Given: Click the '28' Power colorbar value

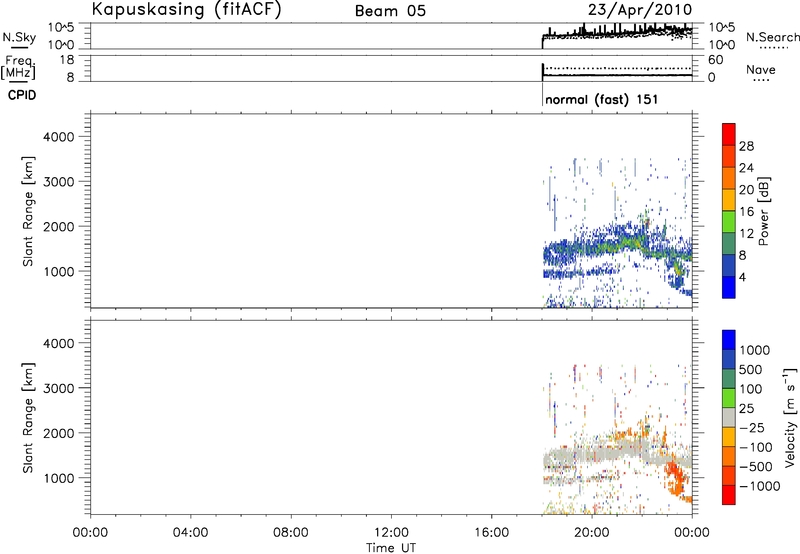Looking at the screenshot, I should click(x=746, y=146).
